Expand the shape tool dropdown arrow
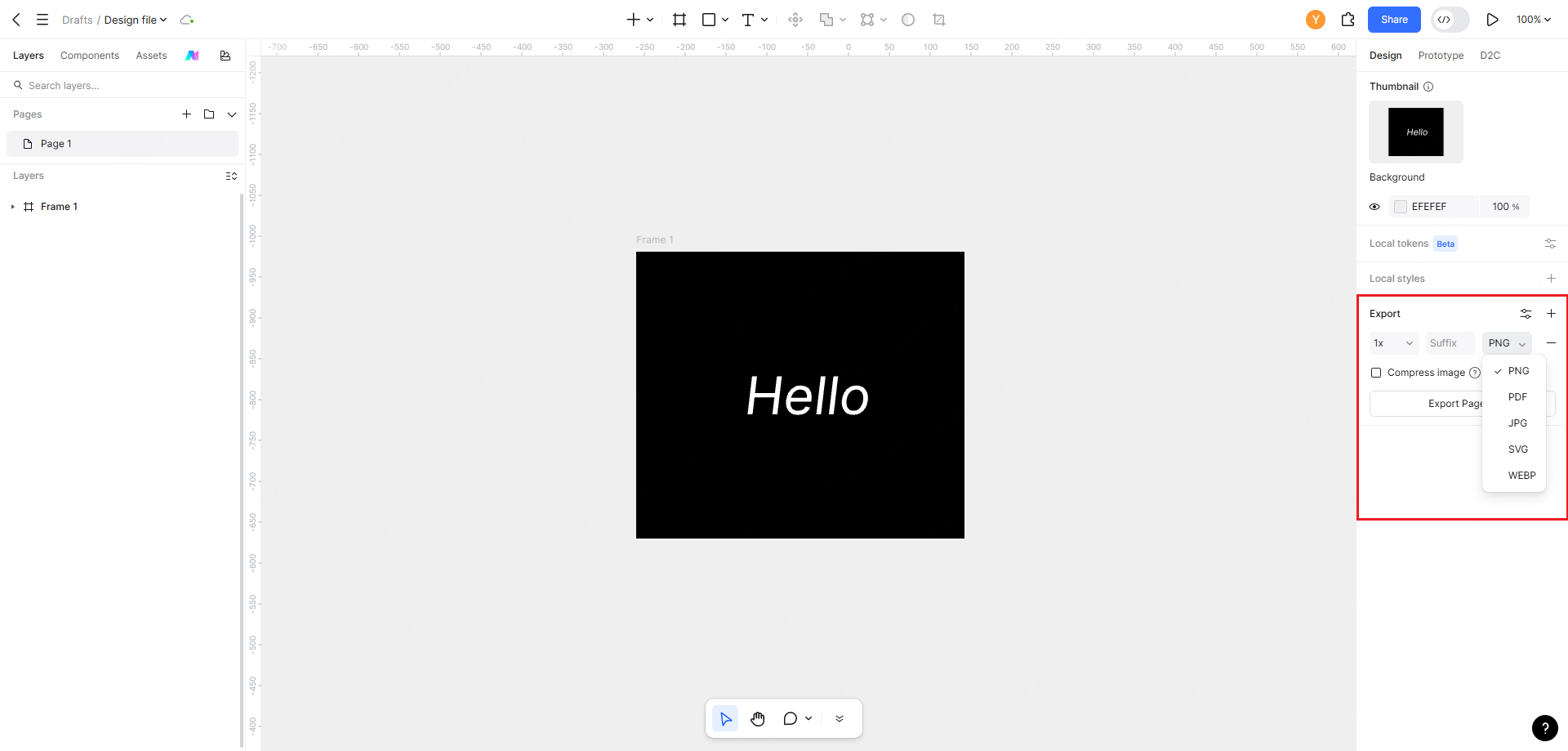 (725, 20)
